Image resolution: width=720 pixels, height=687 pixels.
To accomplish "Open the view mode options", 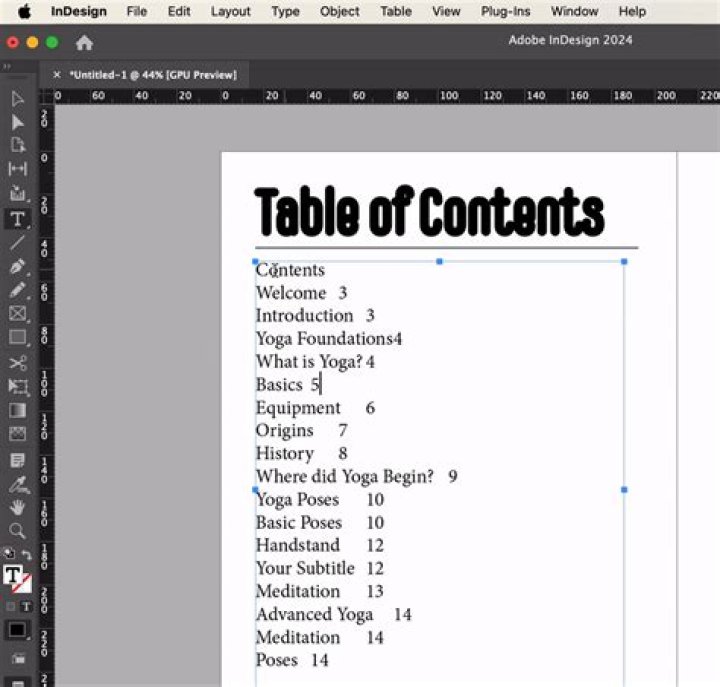I will pos(17,659).
